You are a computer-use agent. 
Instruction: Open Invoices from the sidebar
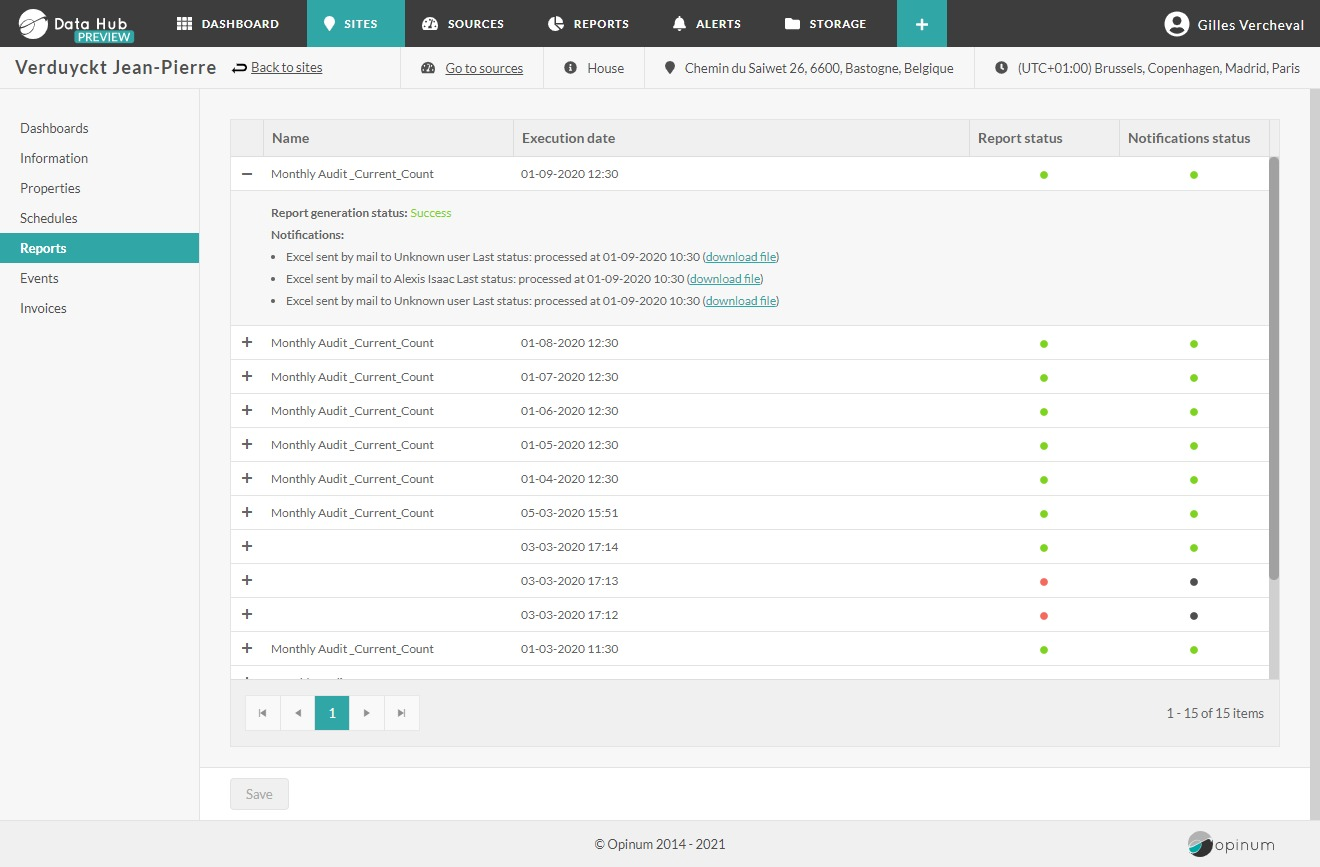[x=43, y=308]
